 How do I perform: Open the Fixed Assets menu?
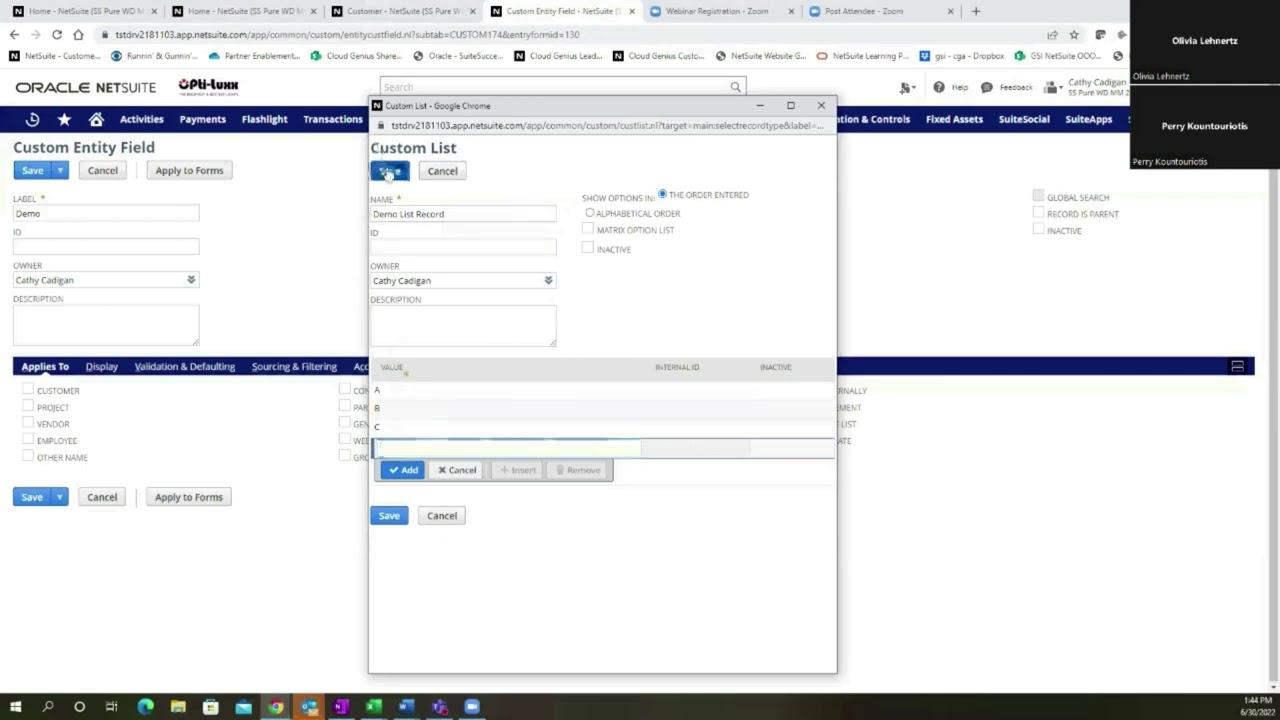point(954,119)
